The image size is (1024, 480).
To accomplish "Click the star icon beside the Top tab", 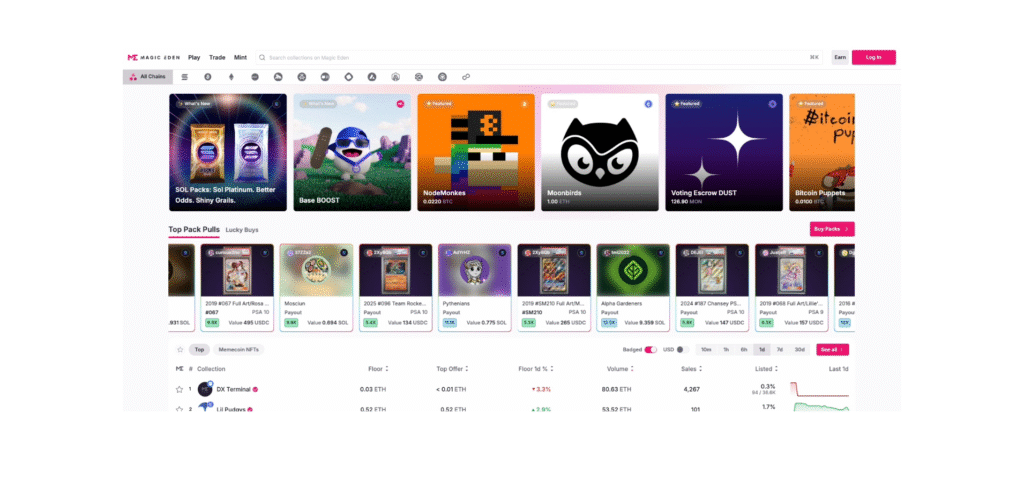I will [179, 350].
